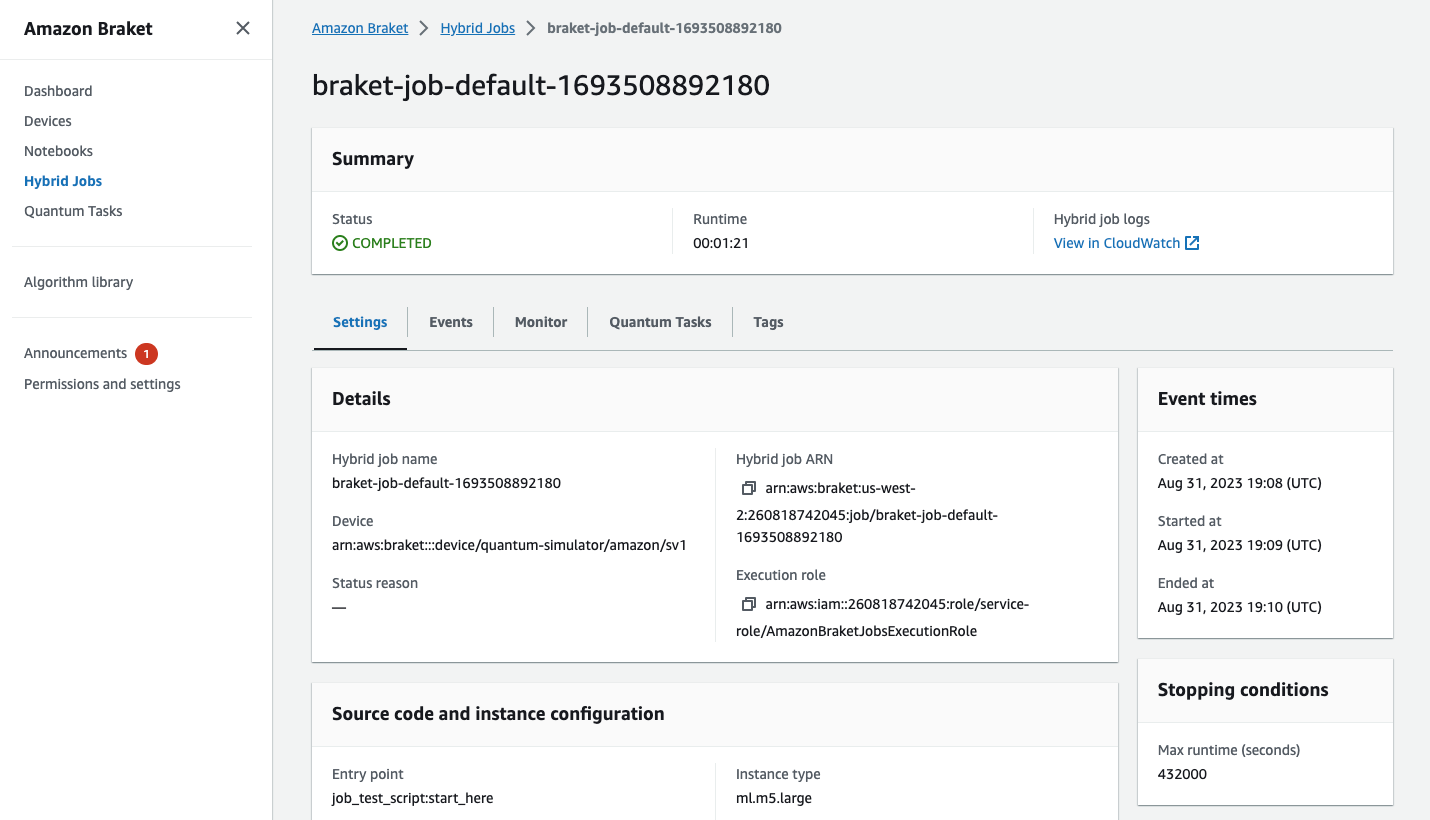Viewport: 1430px width, 820px height.
Task: Copy the Hybrid job ARN
Action: (749, 488)
